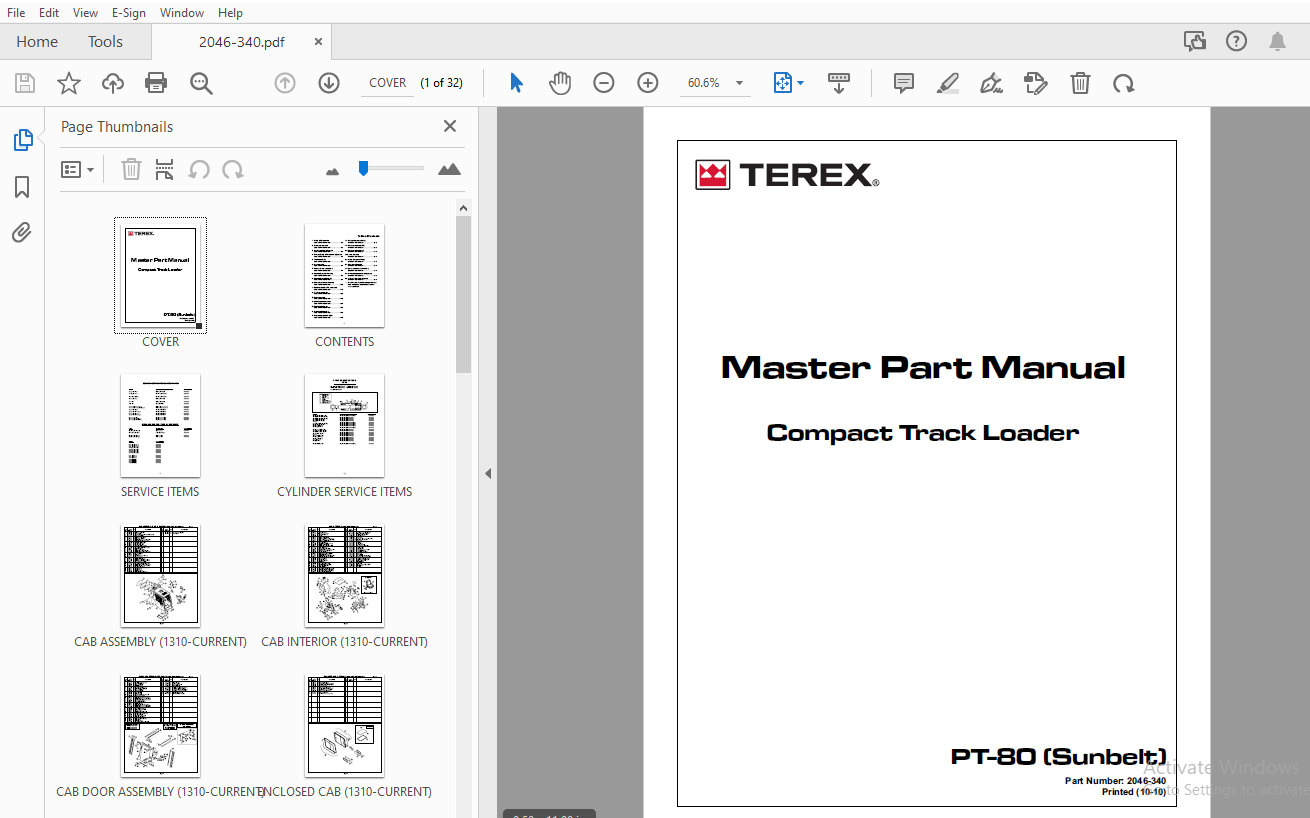View notifications bell
1310x818 pixels.
pyautogui.click(x=1277, y=41)
